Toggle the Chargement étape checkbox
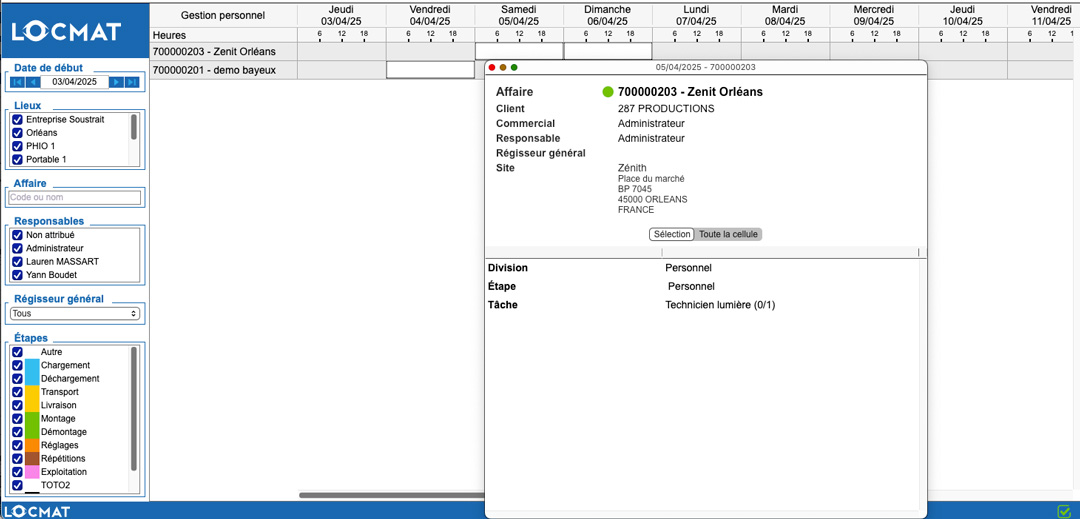Screen dimensions: 1080x519 [x=18, y=365]
